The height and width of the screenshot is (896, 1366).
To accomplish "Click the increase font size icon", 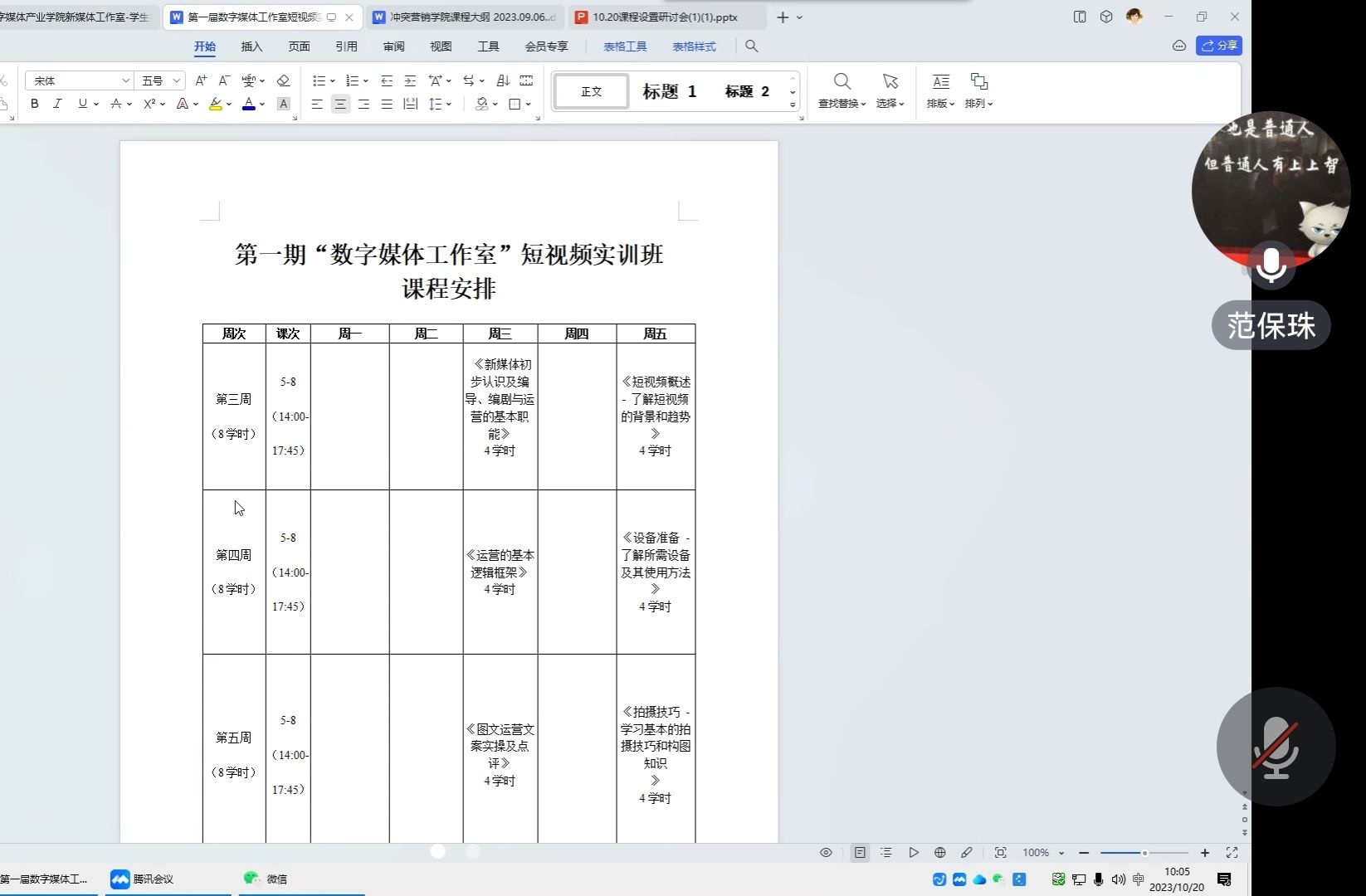I will 201,80.
